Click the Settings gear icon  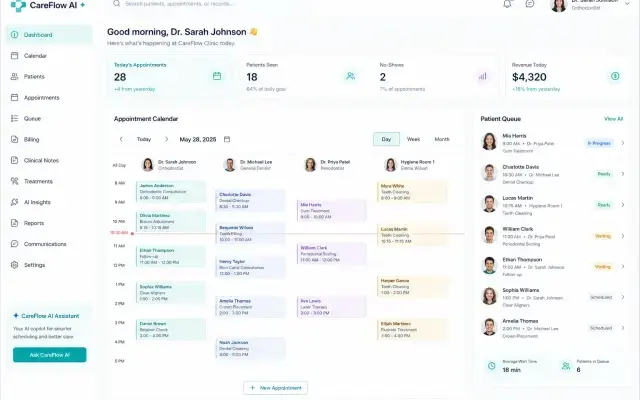pyautogui.click(x=14, y=265)
